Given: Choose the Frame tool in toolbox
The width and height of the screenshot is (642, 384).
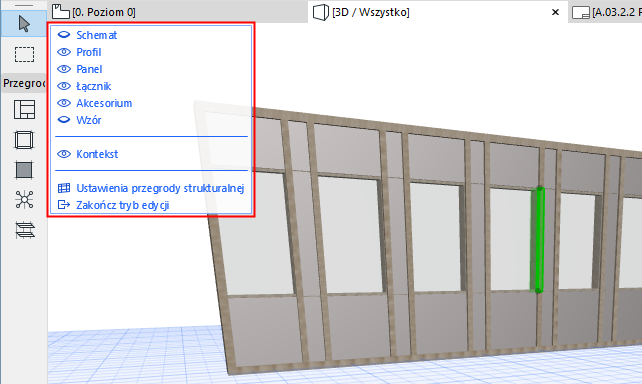Looking at the screenshot, I should [24, 140].
